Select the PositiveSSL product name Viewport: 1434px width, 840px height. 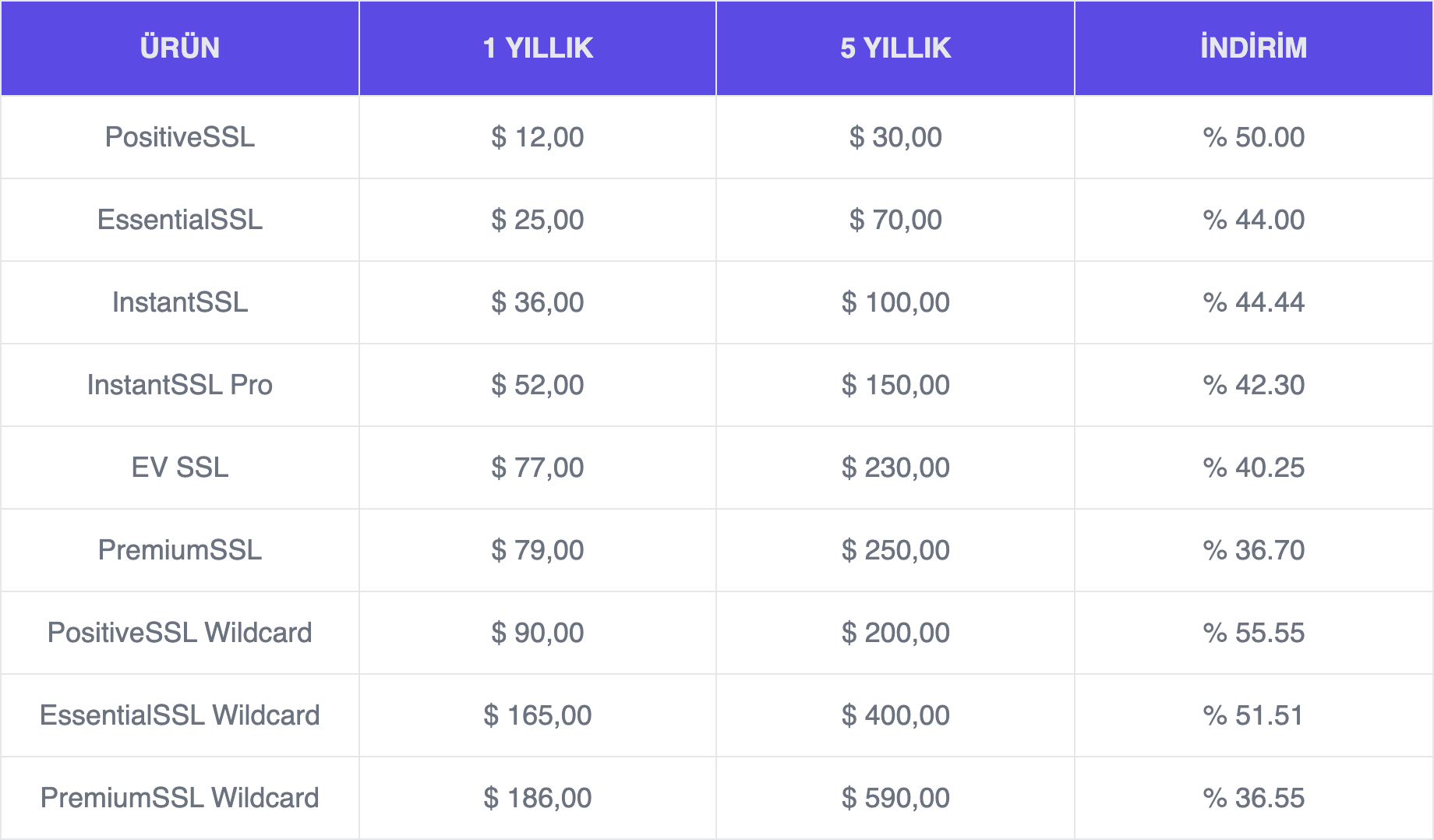[180, 137]
